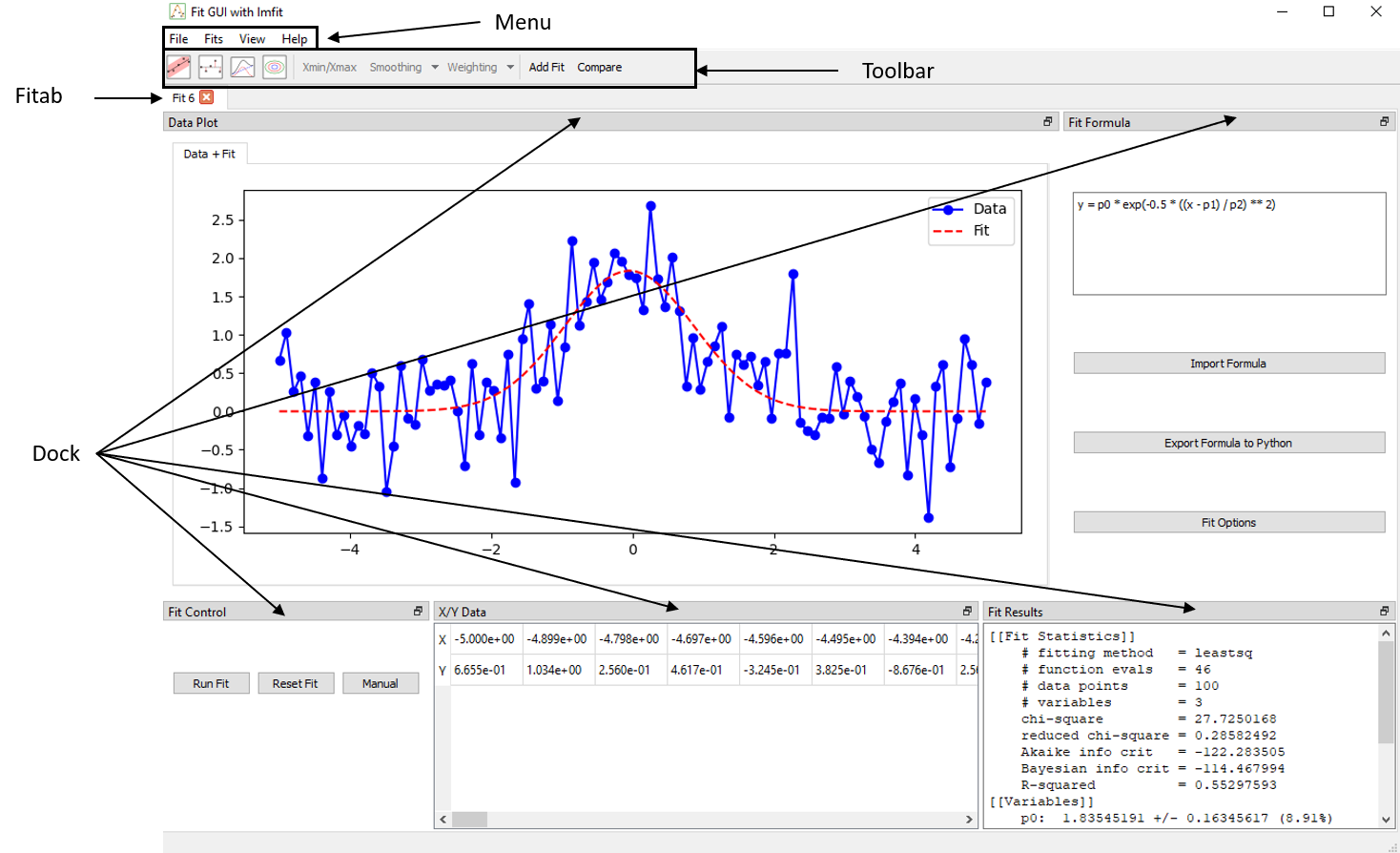Click the Reset Fit button
The width and height of the screenshot is (1400, 853).
(296, 683)
